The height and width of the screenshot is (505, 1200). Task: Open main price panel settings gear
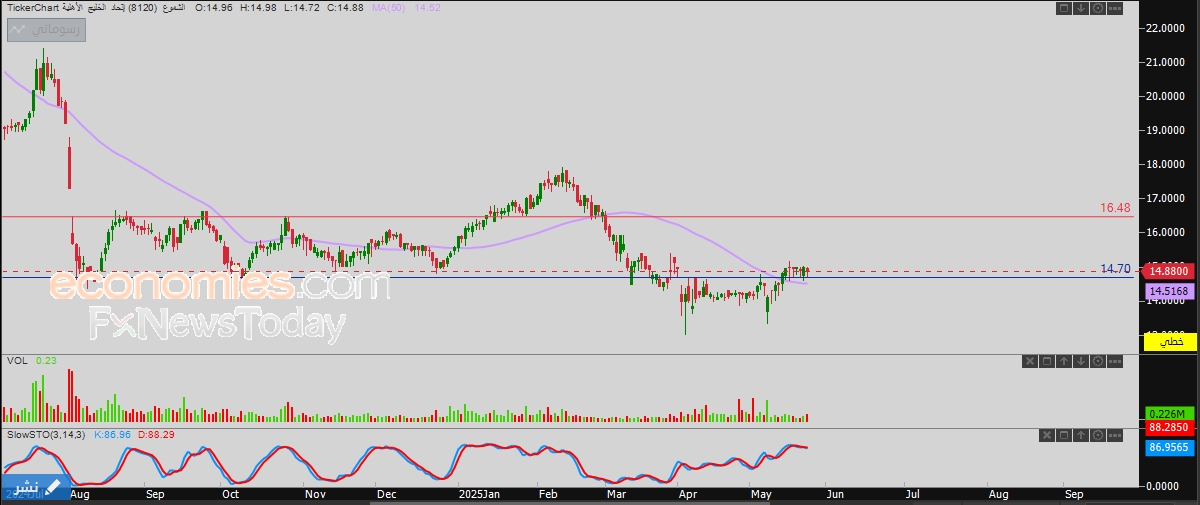pyautogui.click(x=1098, y=8)
